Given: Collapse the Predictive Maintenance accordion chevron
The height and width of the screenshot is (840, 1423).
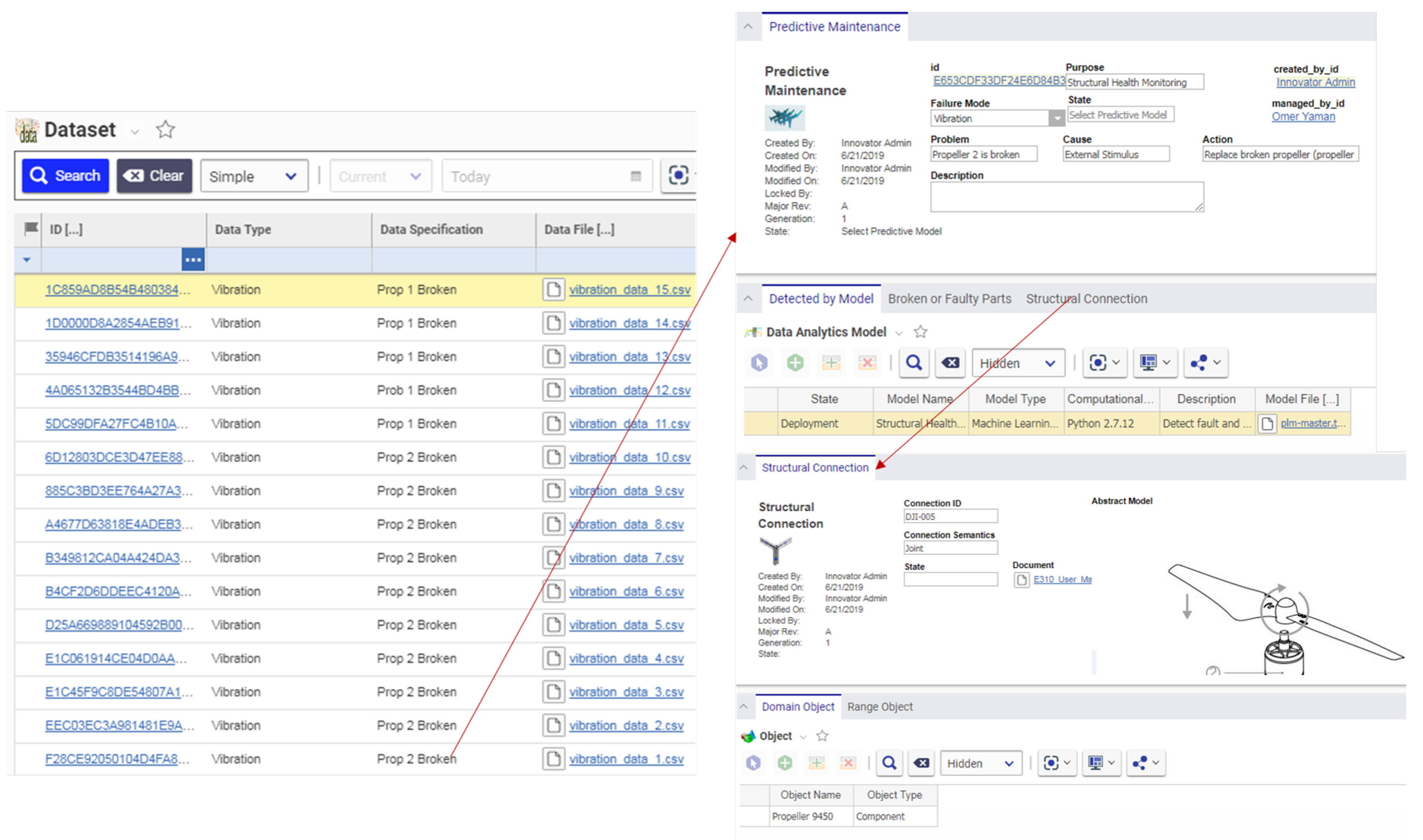Looking at the screenshot, I should click(748, 26).
